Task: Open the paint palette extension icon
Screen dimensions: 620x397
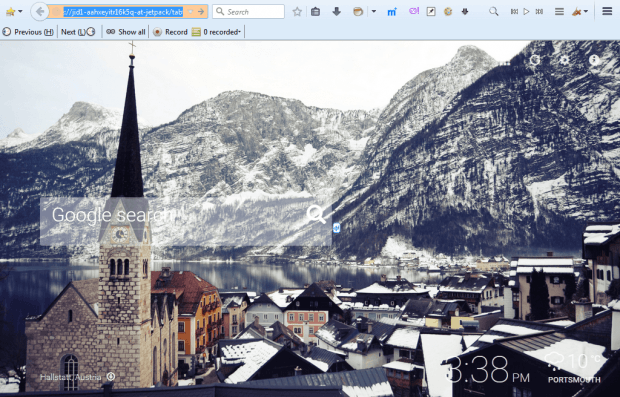Action: pos(448,12)
